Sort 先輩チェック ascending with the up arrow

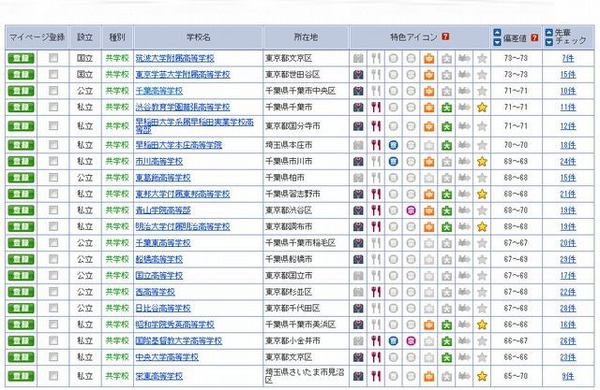549,33
